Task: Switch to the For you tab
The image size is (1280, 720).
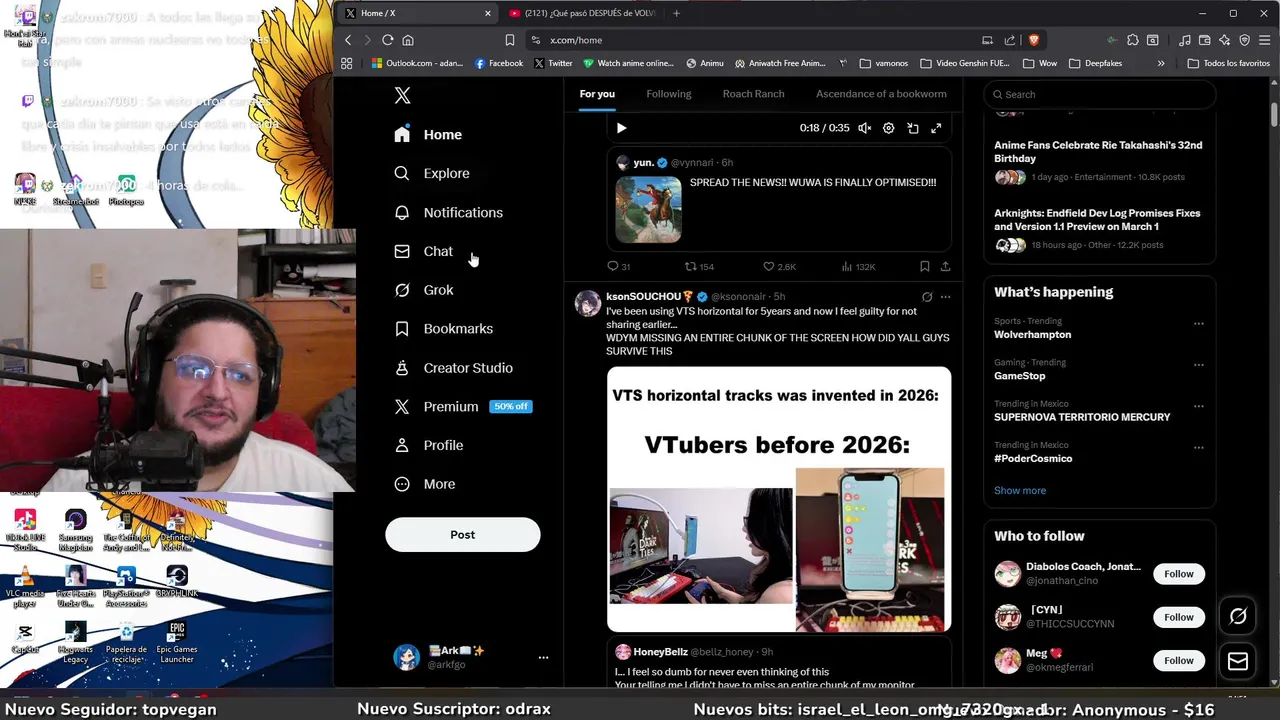Action: click(597, 94)
